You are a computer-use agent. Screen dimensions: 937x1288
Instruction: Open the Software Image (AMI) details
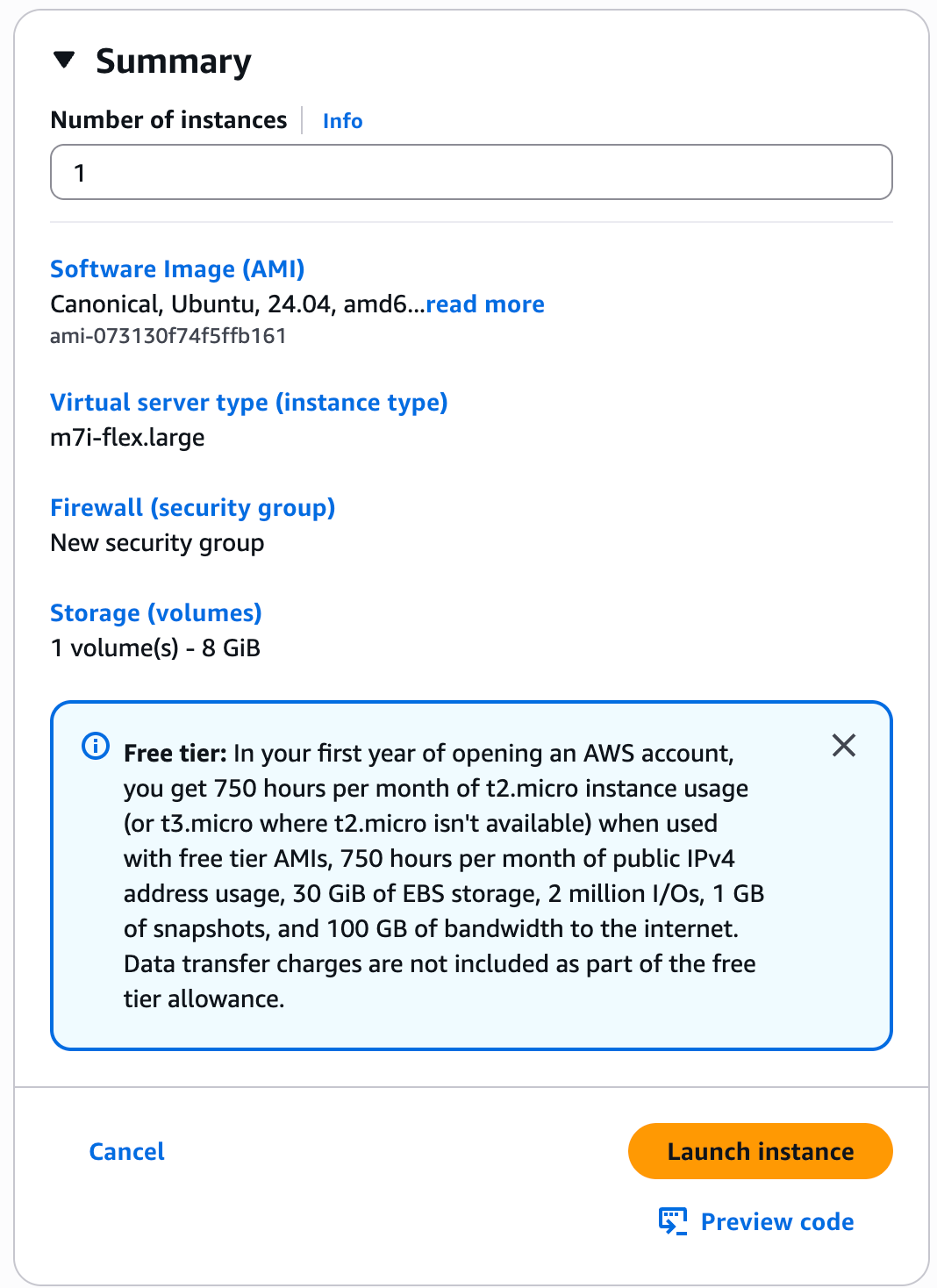[x=177, y=269]
